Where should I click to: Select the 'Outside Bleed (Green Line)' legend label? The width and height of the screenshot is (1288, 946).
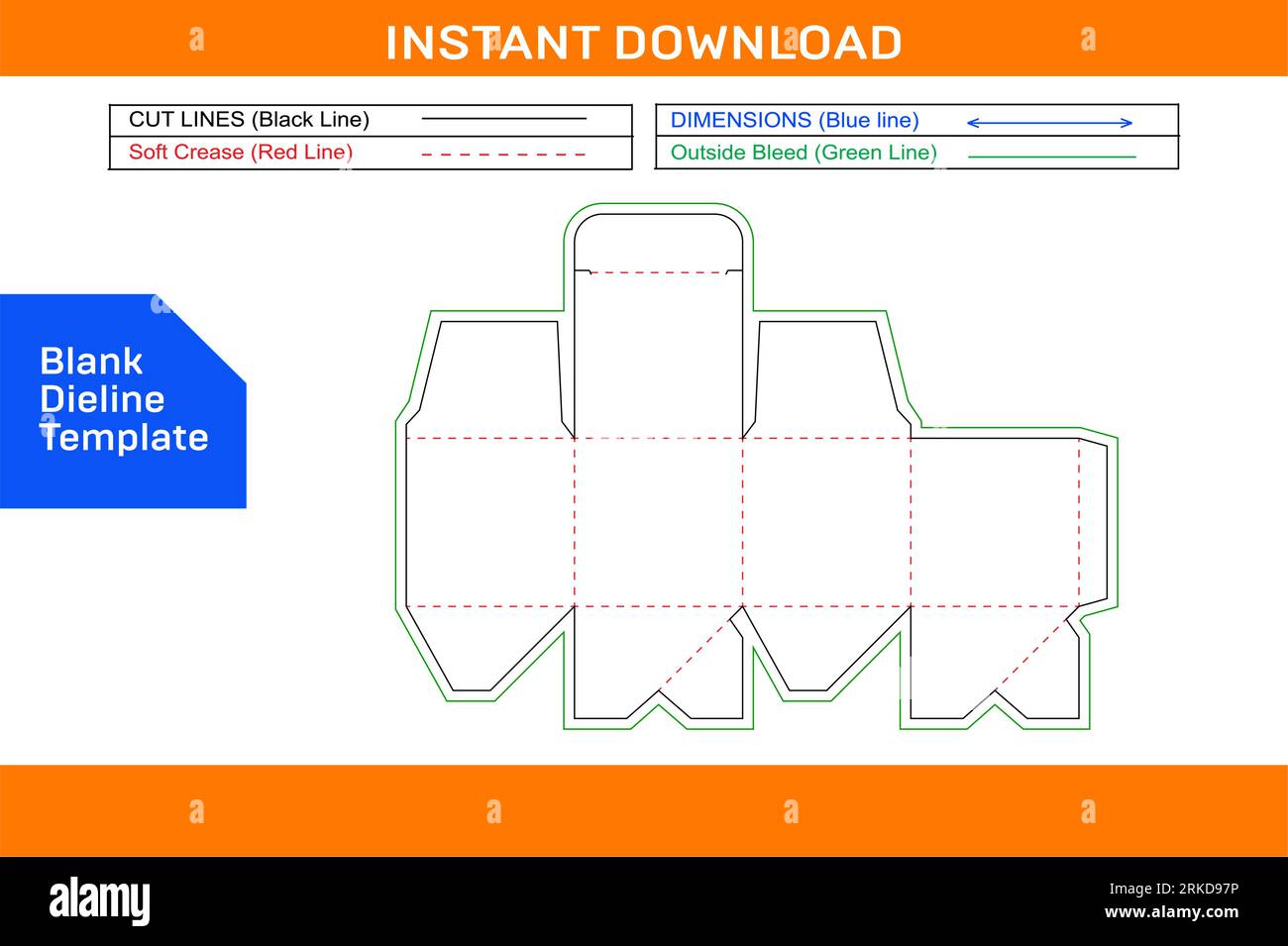(x=804, y=153)
